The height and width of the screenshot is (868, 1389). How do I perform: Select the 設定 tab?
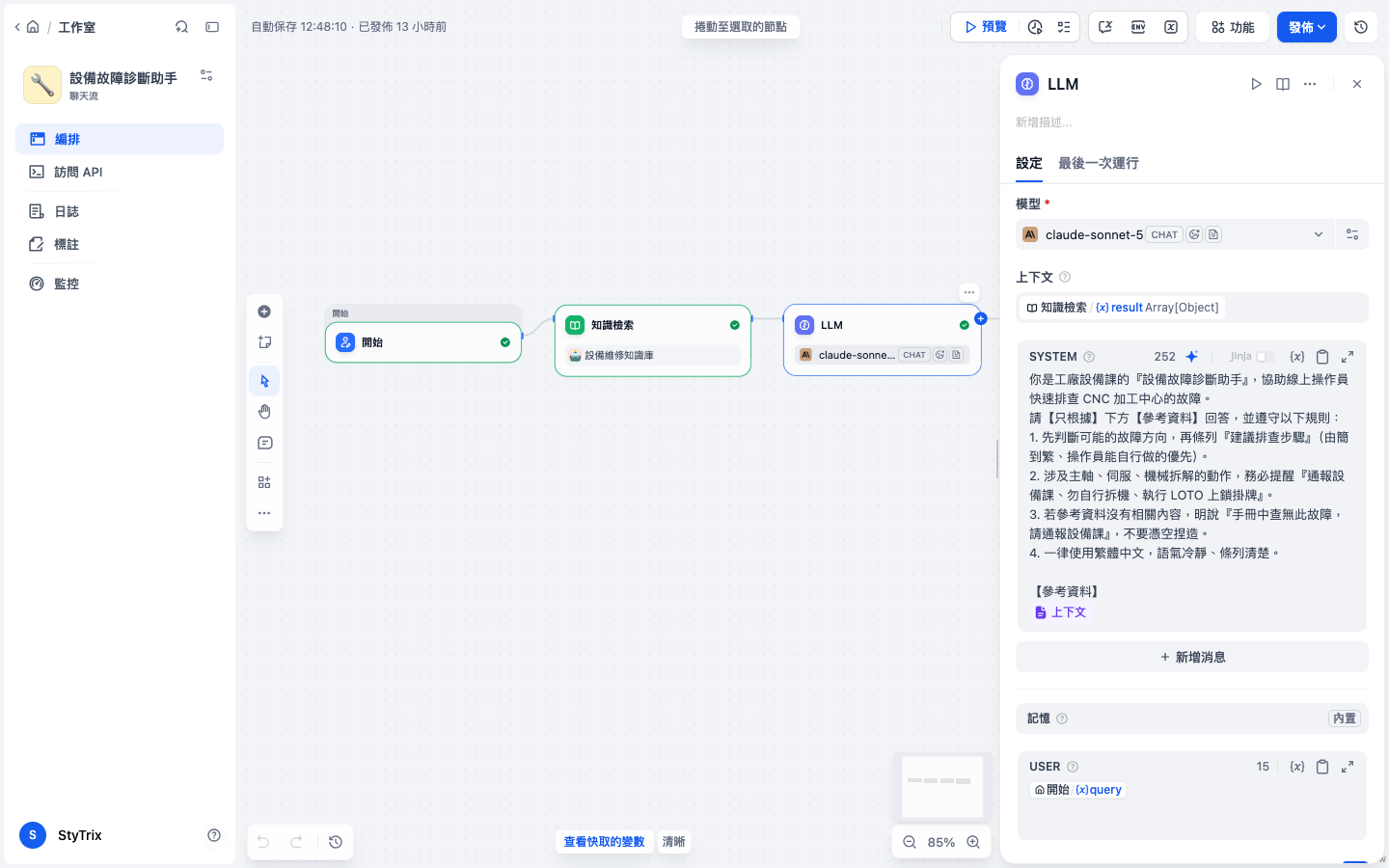(1029, 163)
